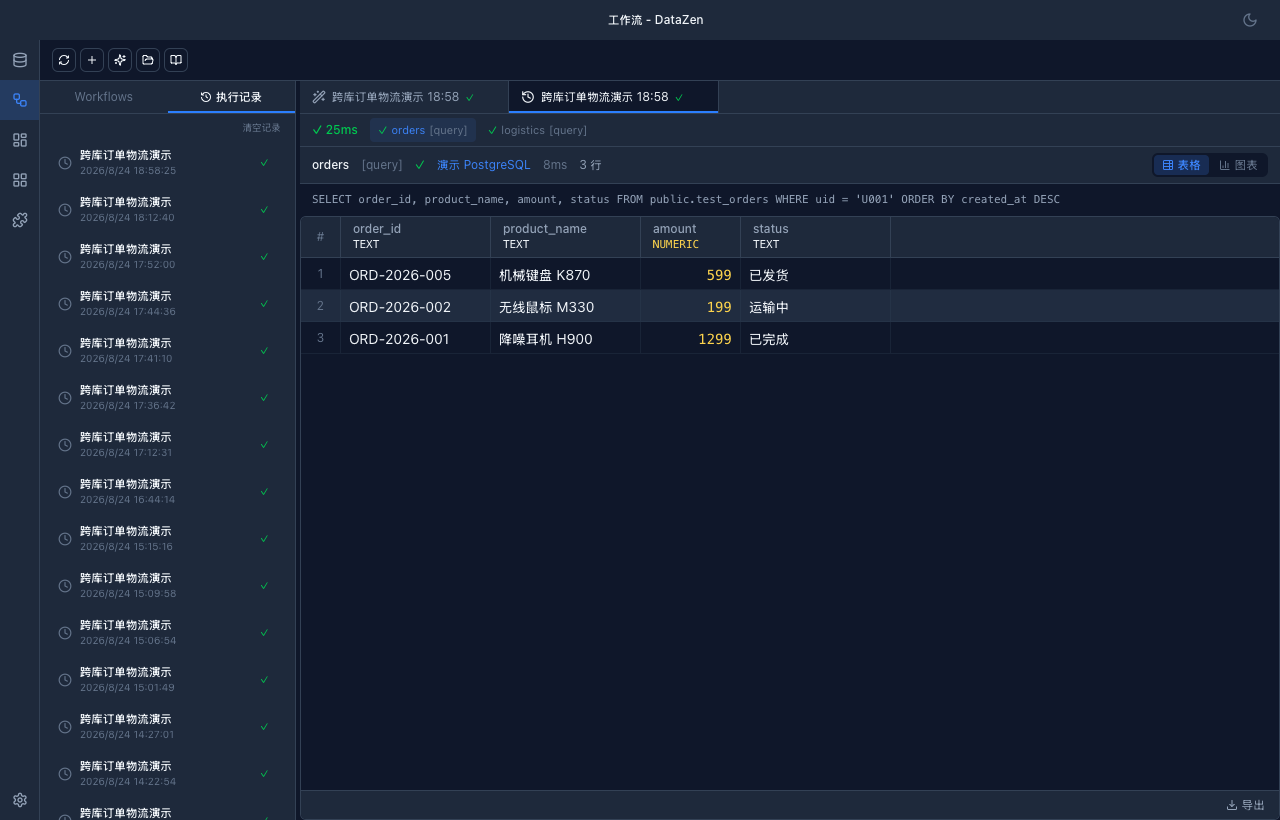This screenshot has height=820, width=1280.
Task: Select the logistics [query] step
Action: point(537,130)
